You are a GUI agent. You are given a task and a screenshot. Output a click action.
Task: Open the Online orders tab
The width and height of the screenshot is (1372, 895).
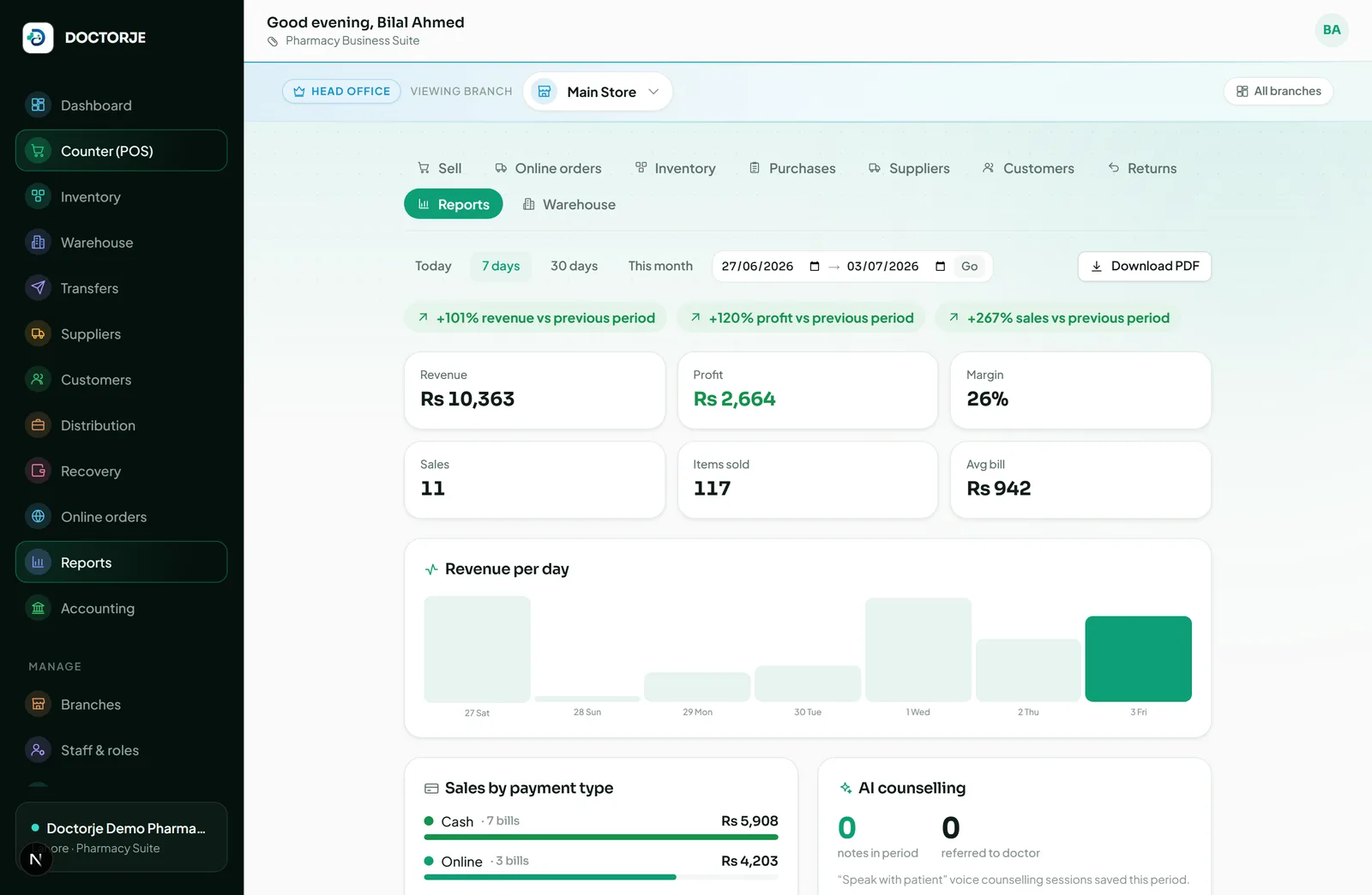(548, 168)
